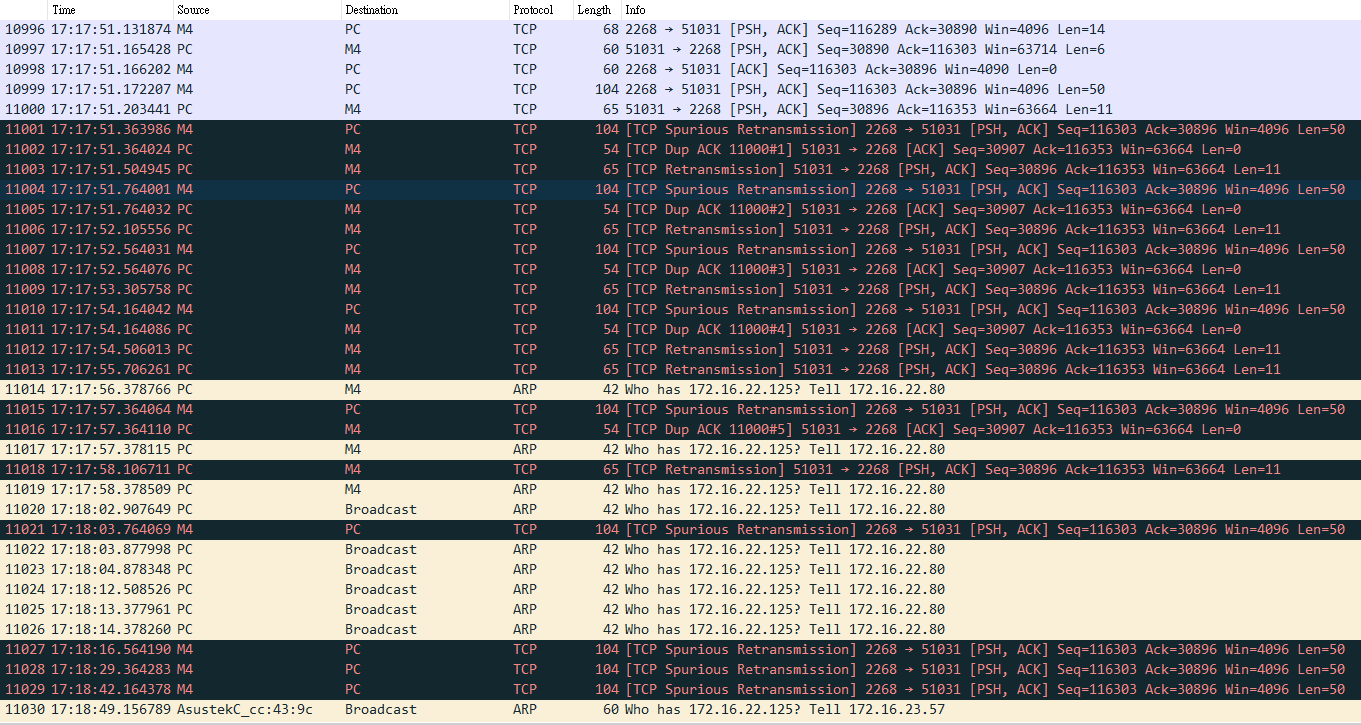
Task: Select Spurious Retransmission packet 11029
Action: (680, 690)
